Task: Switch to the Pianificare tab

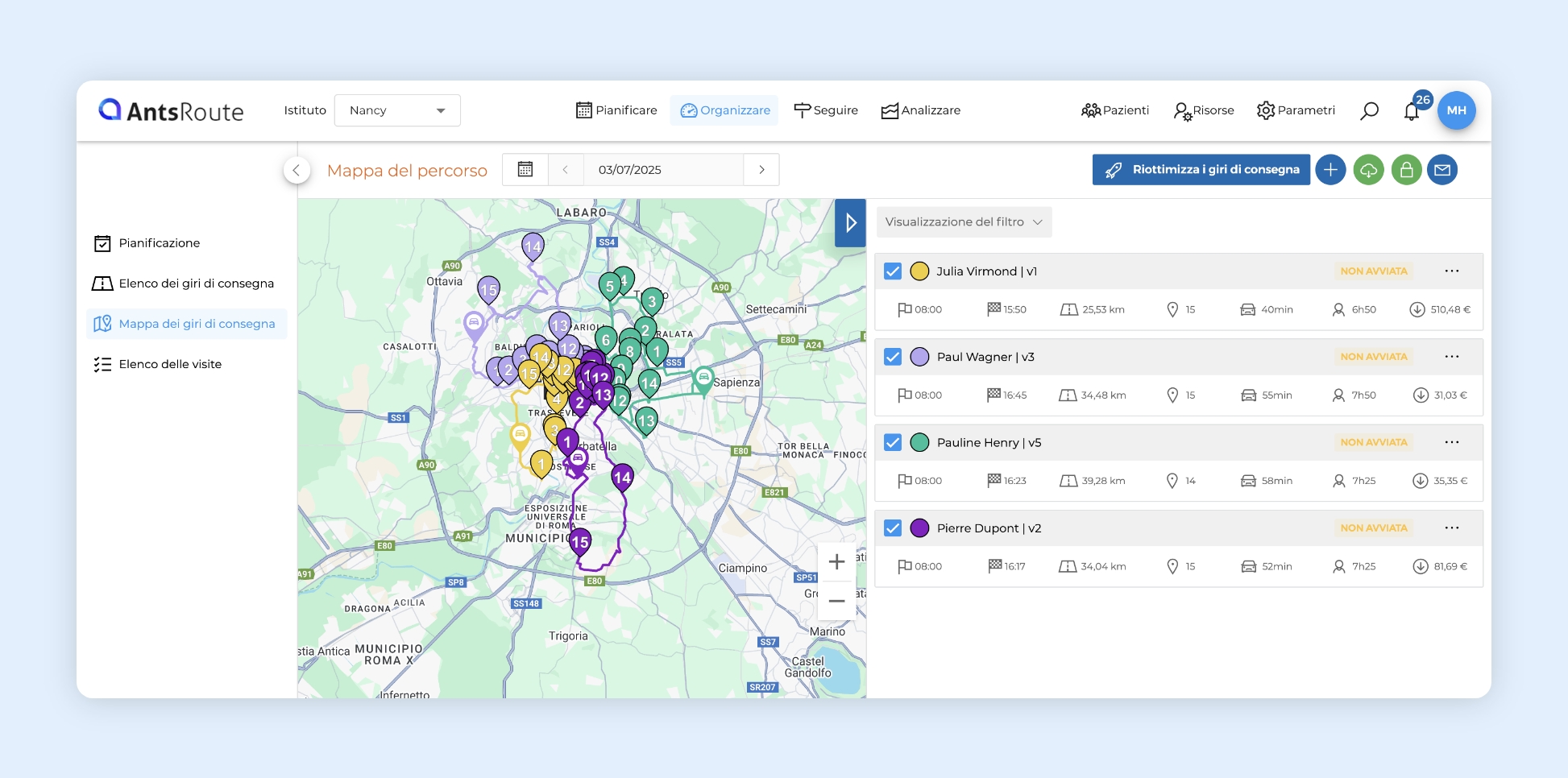Action: click(616, 110)
